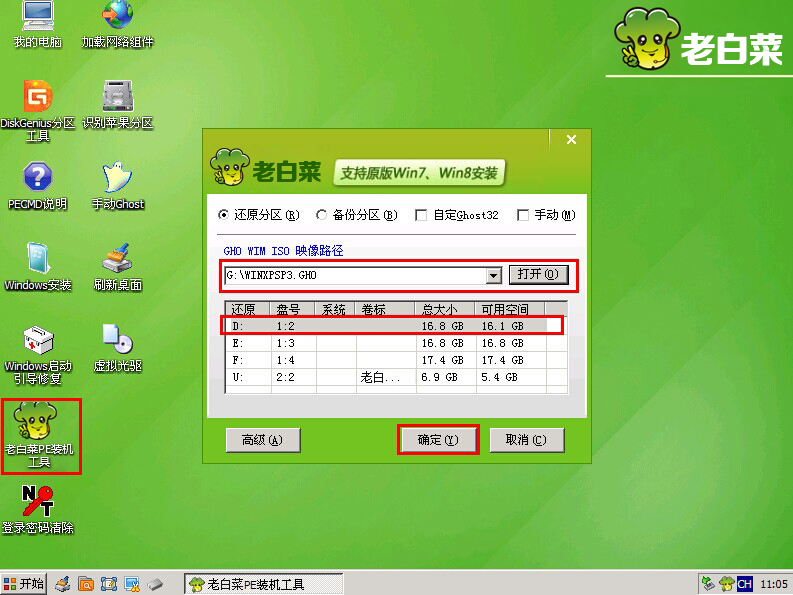Image resolution: width=793 pixels, height=595 pixels.
Task: Click the CH input language indicator
Action: tap(744, 584)
